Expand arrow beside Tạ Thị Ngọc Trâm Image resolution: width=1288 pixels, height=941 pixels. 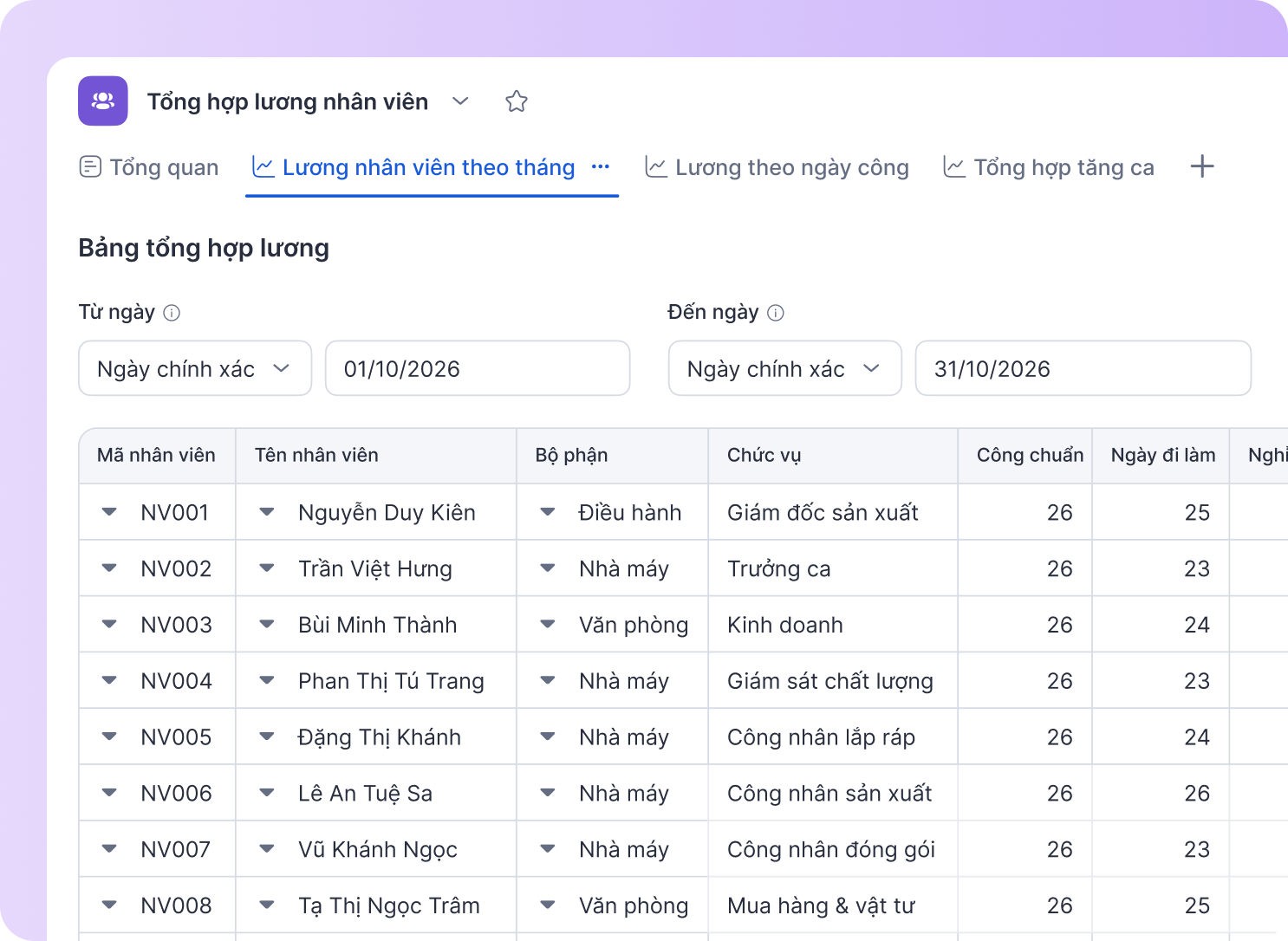(x=267, y=905)
